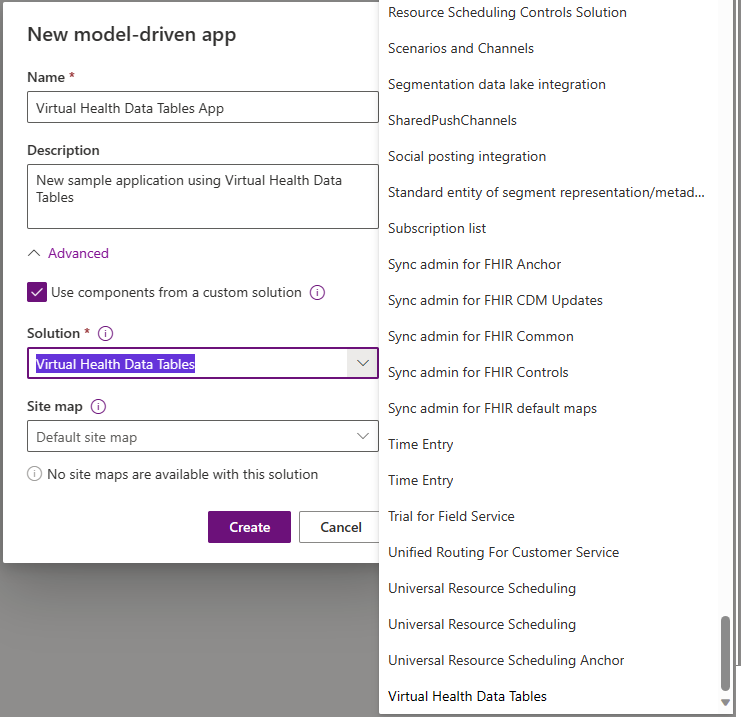741x717 pixels.
Task: Open the Solution dropdown arrow
Action: click(362, 363)
